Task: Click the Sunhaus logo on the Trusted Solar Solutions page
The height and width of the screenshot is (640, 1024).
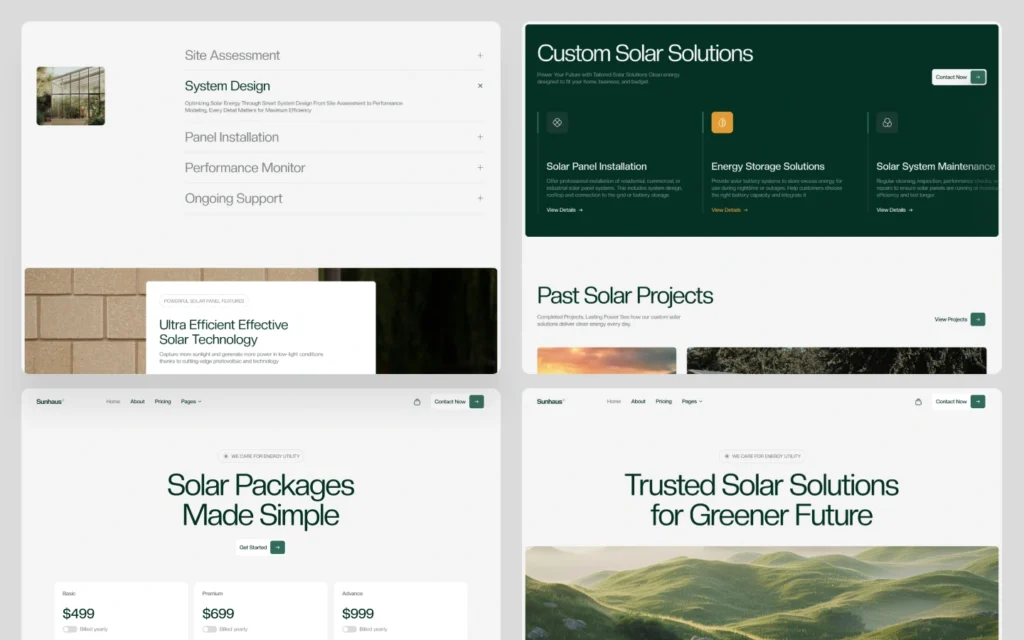Action: (x=551, y=402)
